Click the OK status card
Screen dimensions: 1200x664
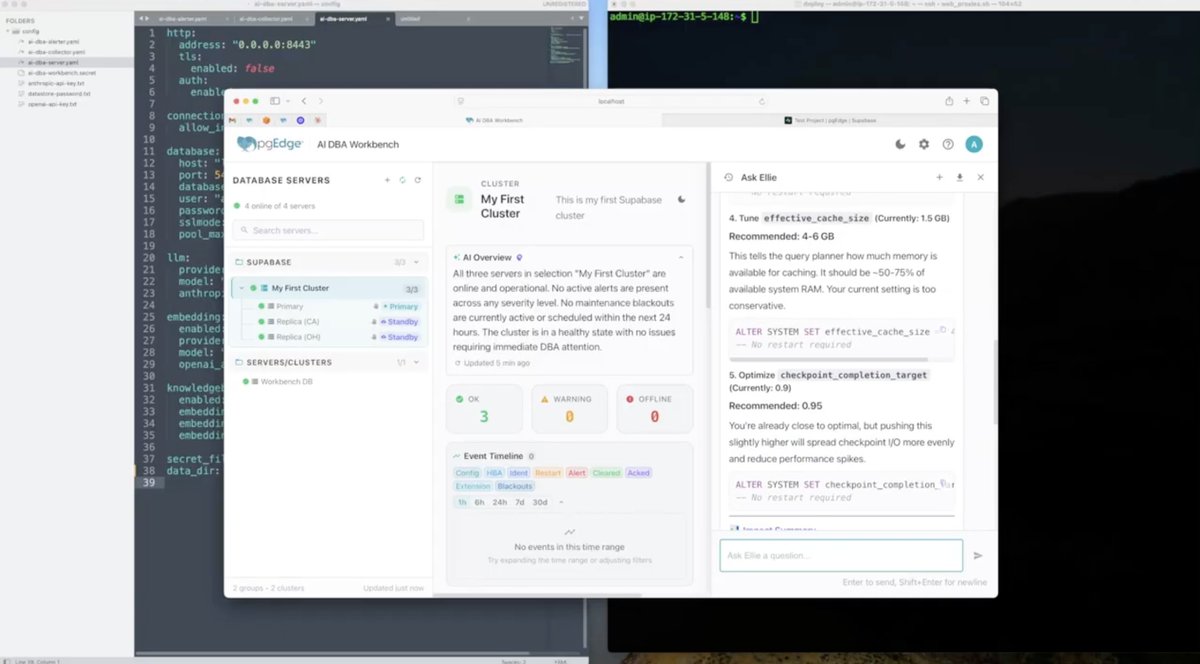(x=484, y=408)
